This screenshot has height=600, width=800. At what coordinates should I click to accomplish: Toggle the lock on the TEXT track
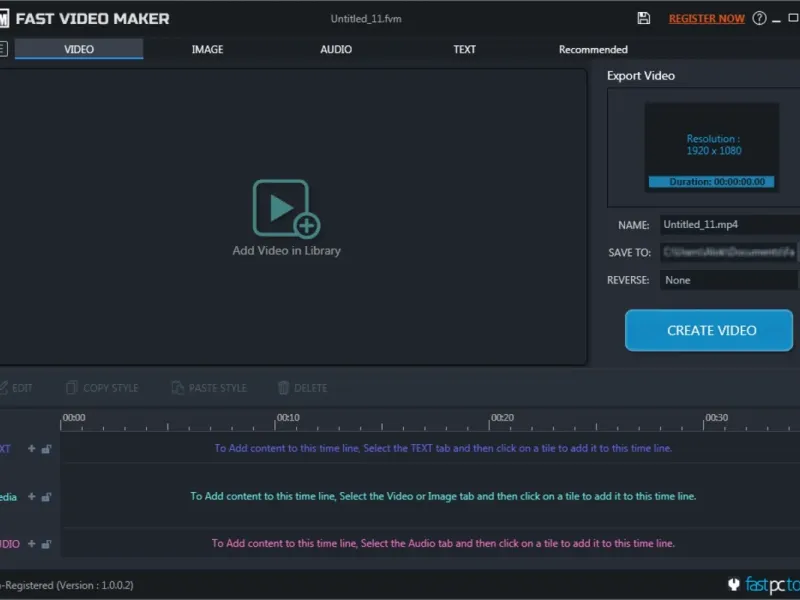46,448
